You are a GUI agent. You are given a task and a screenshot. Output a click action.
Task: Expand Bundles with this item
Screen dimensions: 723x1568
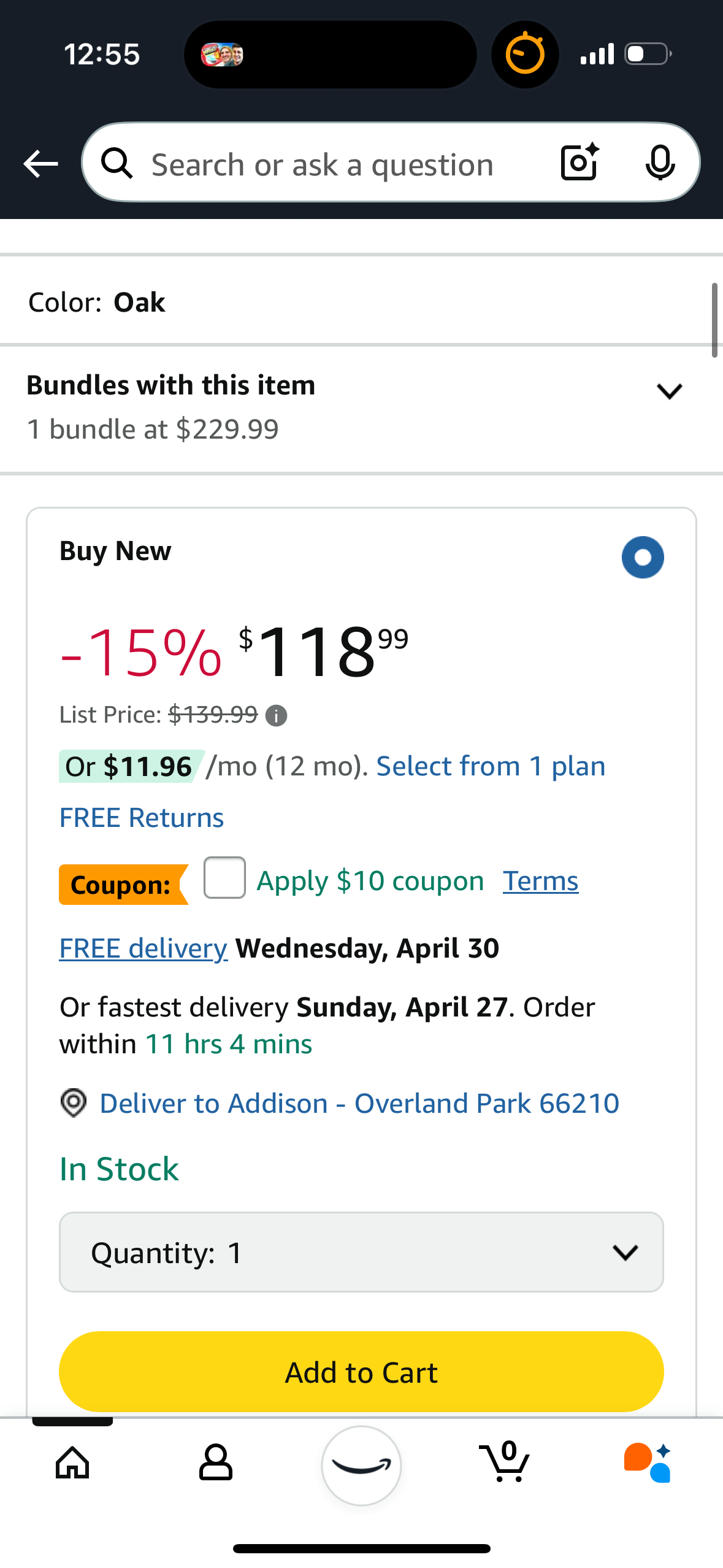(x=668, y=391)
